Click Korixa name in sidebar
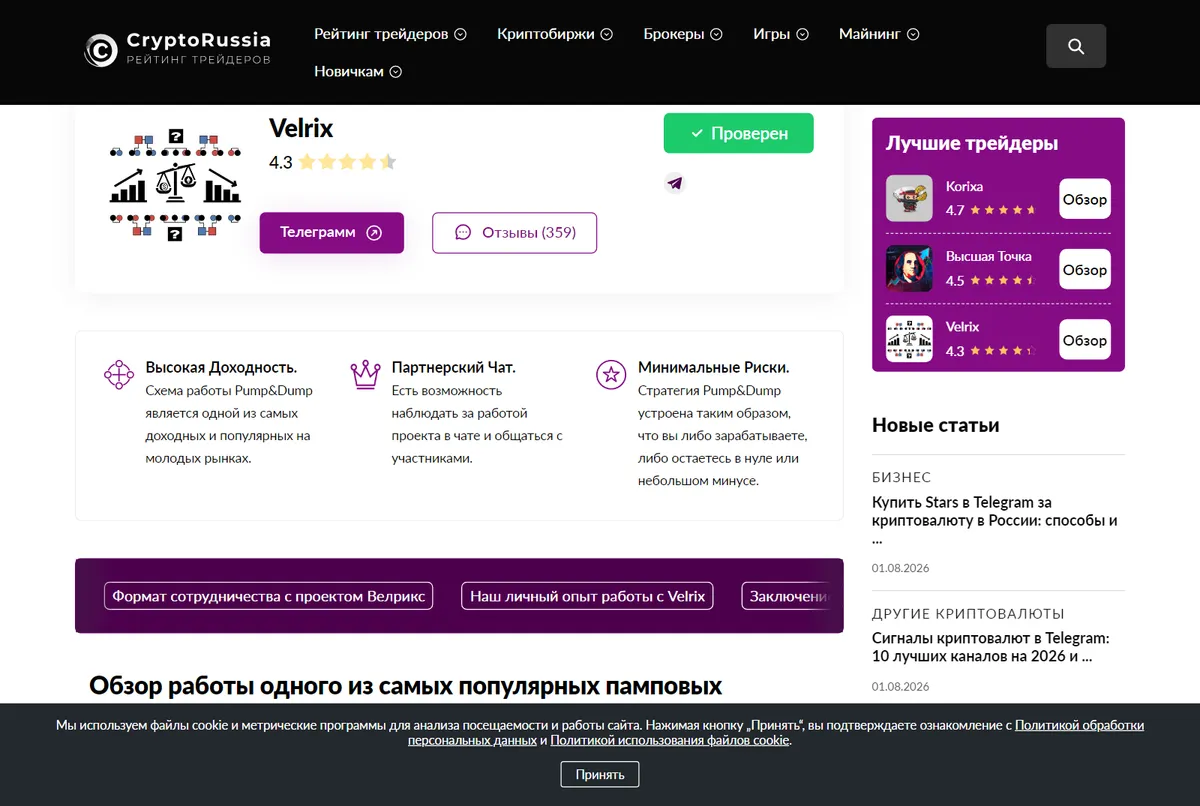This screenshot has width=1200, height=806. click(964, 186)
